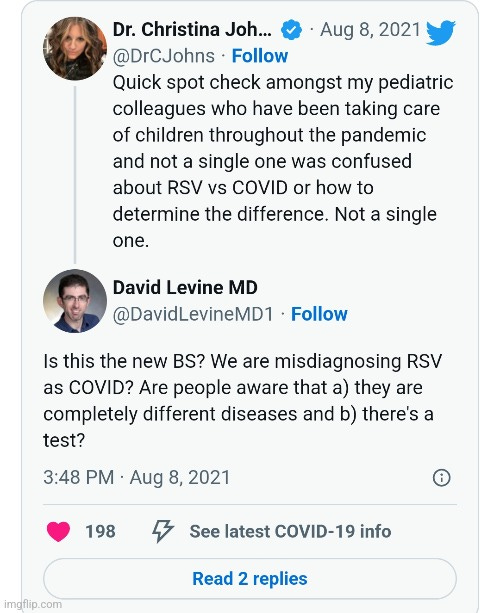Viewport: 500px width, 613px height.
Task: Open the tweet info circle icon
Action: click(x=442, y=478)
